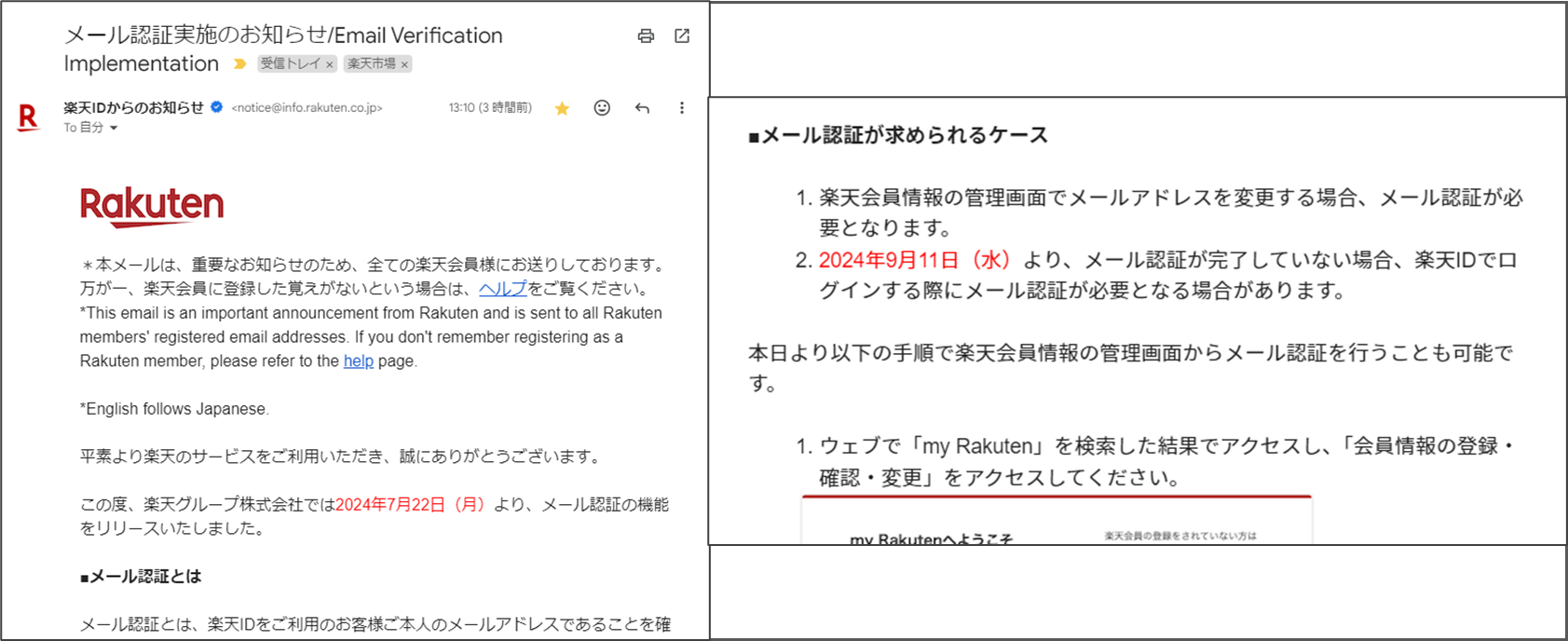Expand recipient details next to To 自分

pos(114,129)
